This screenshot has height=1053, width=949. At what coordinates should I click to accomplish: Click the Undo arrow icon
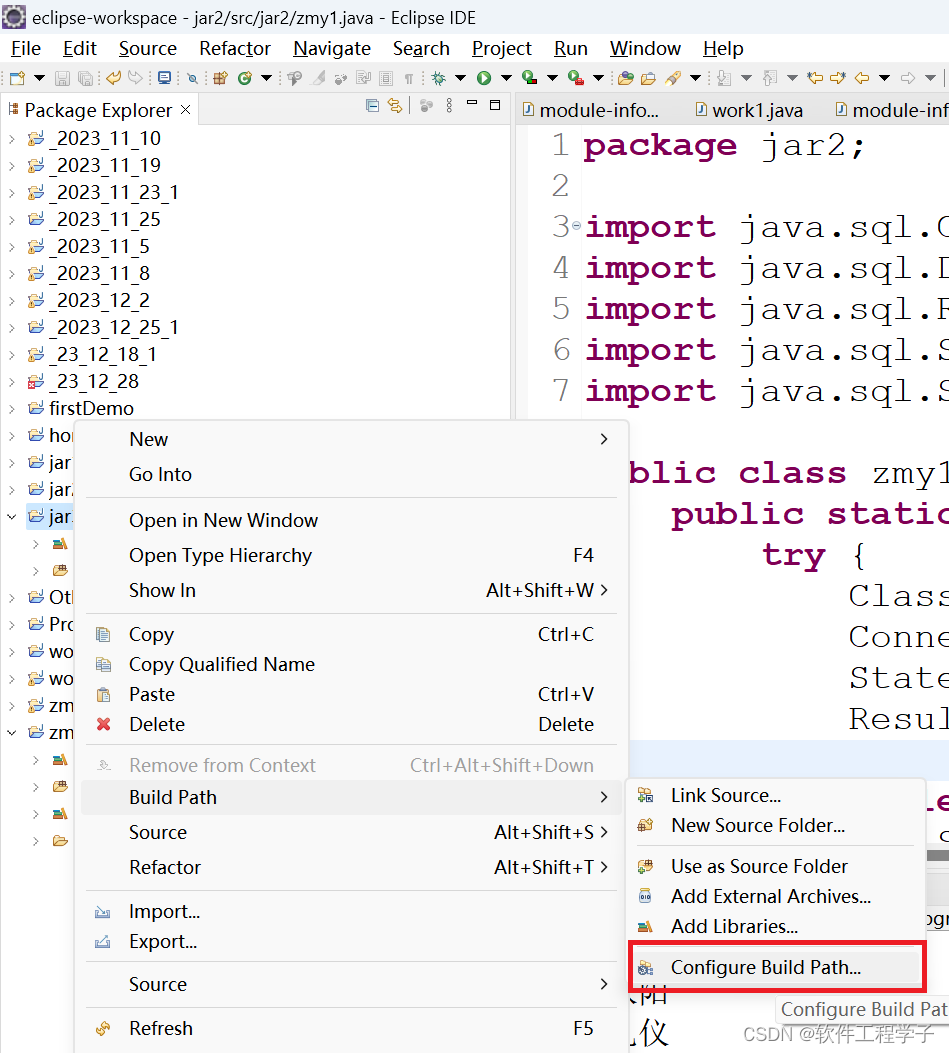pos(113,77)
